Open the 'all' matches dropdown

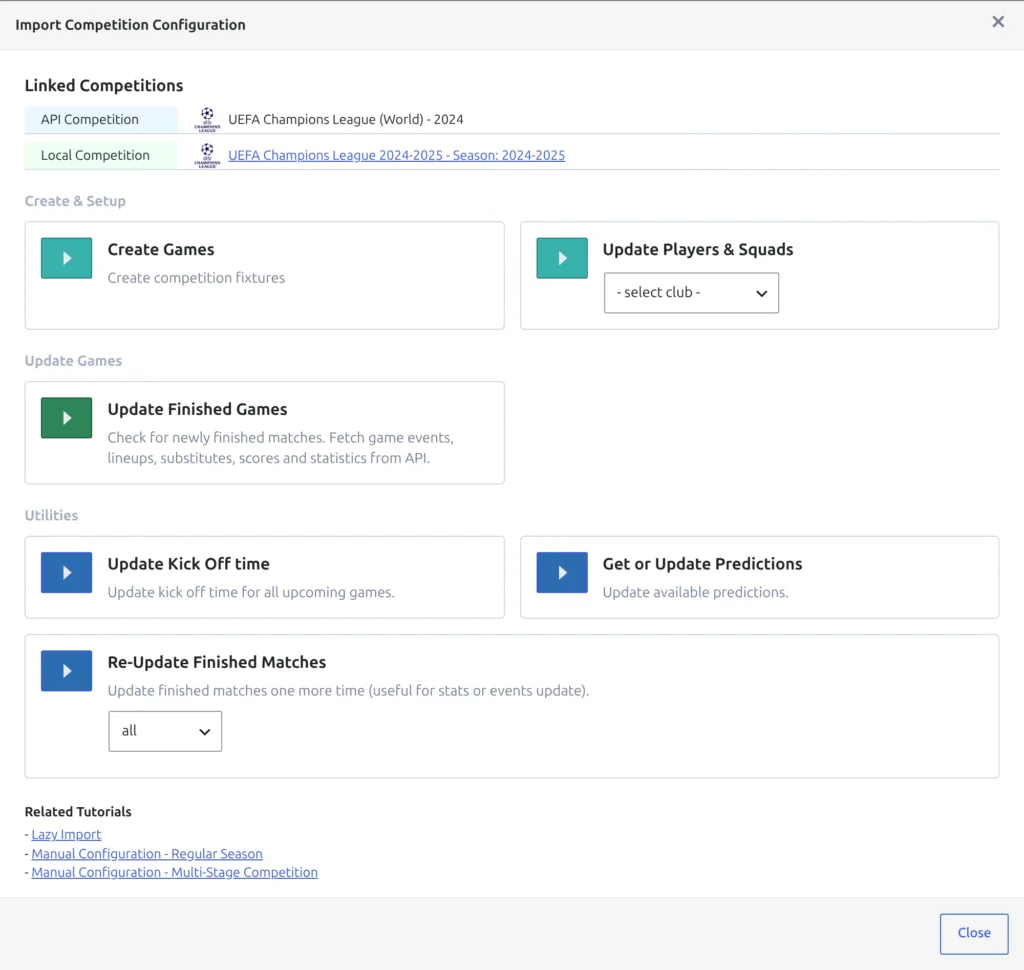165,731
